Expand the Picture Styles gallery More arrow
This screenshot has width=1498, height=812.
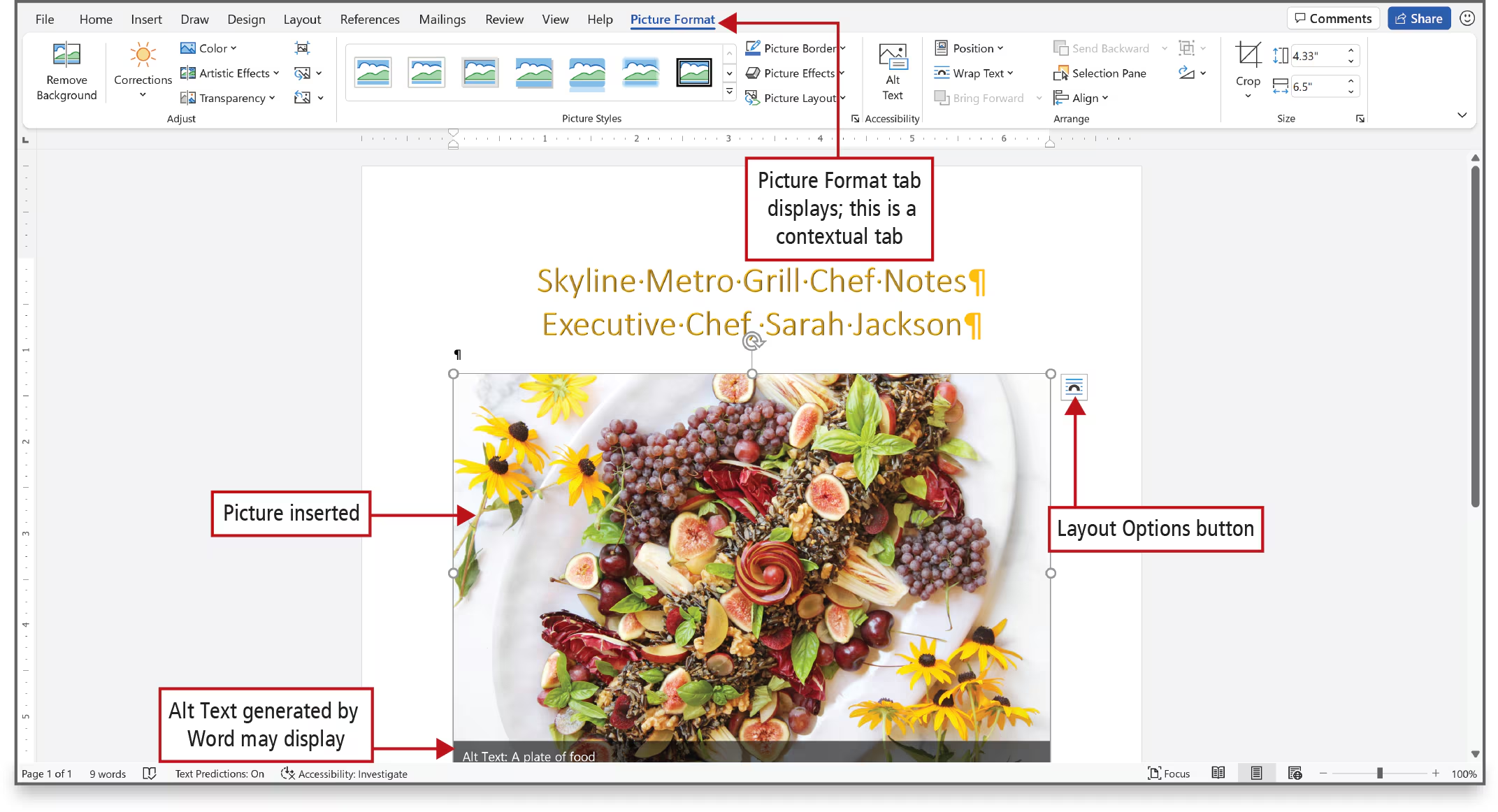coord(729,92)
